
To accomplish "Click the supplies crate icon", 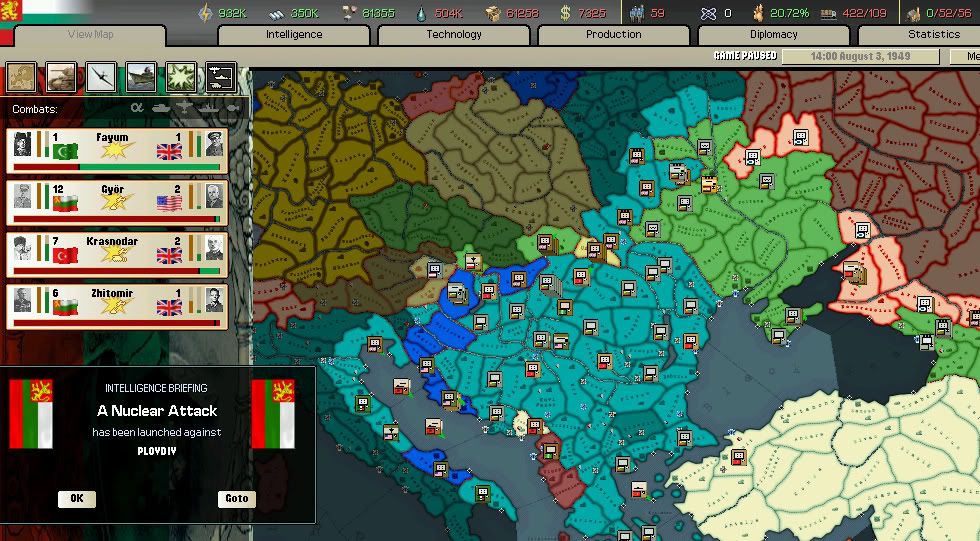I will point(493,13).
